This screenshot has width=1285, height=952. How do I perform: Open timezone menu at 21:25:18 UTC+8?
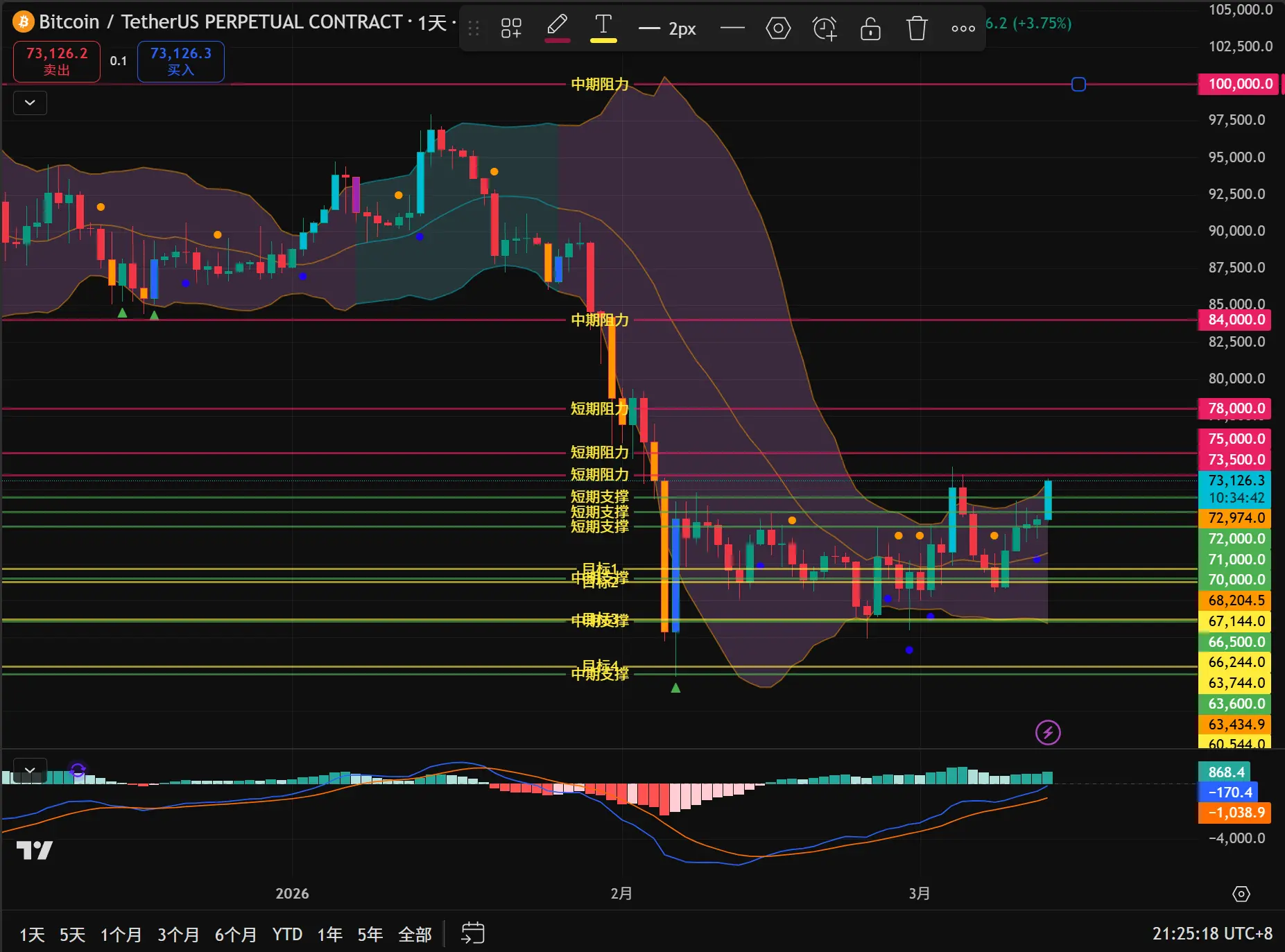point(1212,934)
